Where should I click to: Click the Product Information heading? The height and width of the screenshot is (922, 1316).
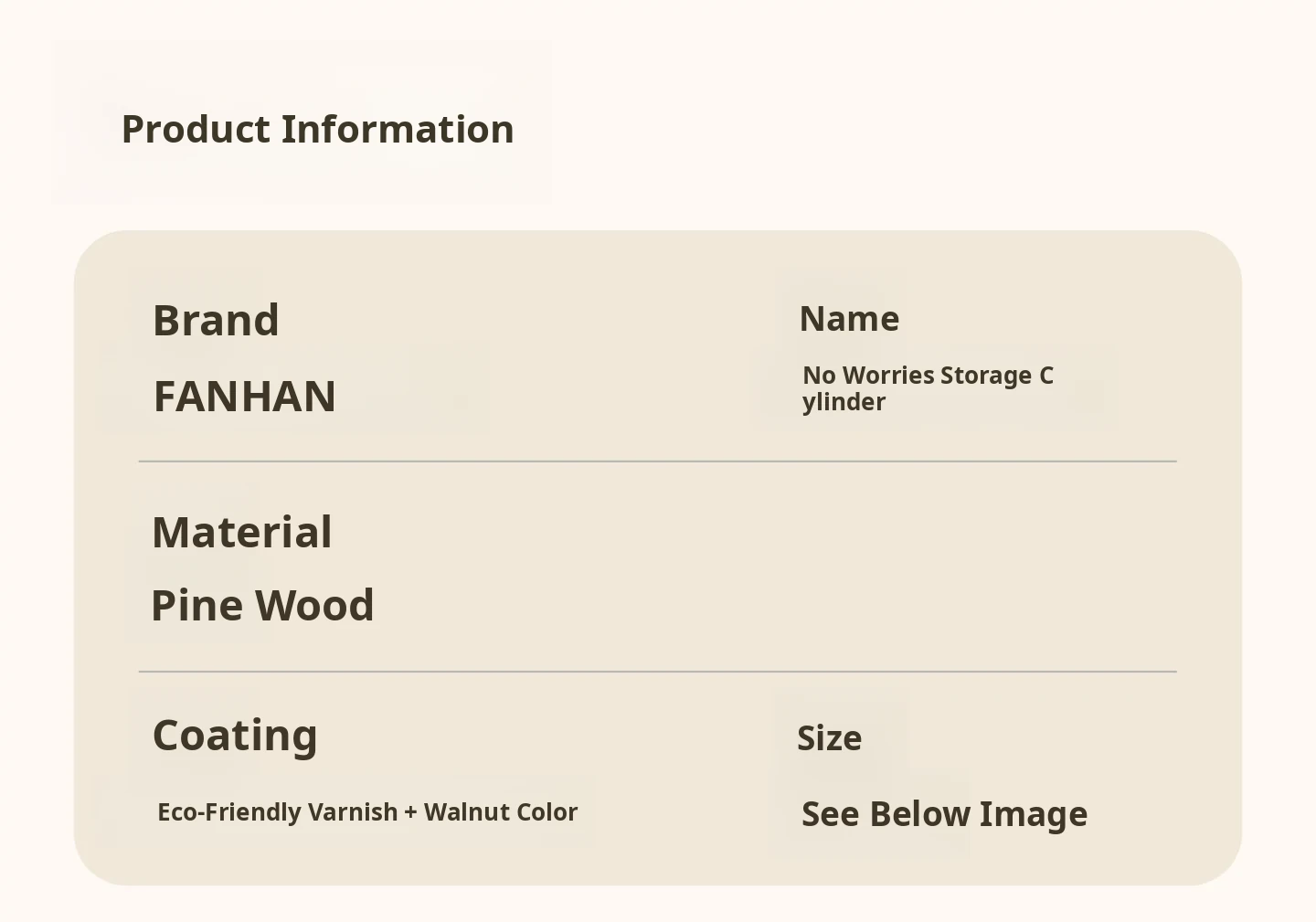tap(317, 130)
